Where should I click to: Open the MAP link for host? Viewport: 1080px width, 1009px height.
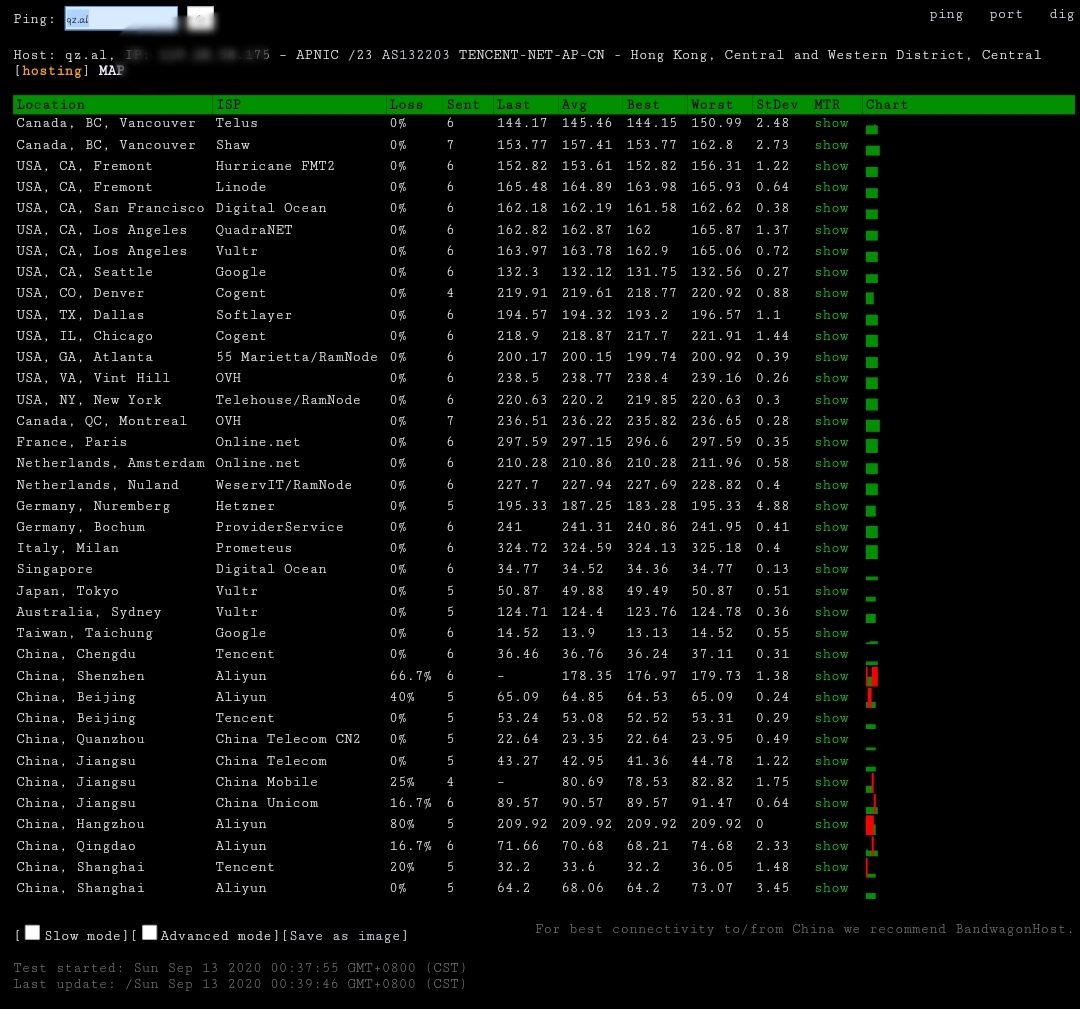[x=112, y=71]
